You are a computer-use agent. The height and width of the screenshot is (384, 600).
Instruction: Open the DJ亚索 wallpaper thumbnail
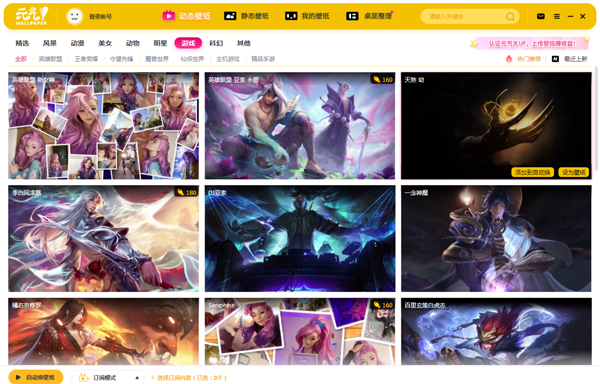(x=300, y=238)
